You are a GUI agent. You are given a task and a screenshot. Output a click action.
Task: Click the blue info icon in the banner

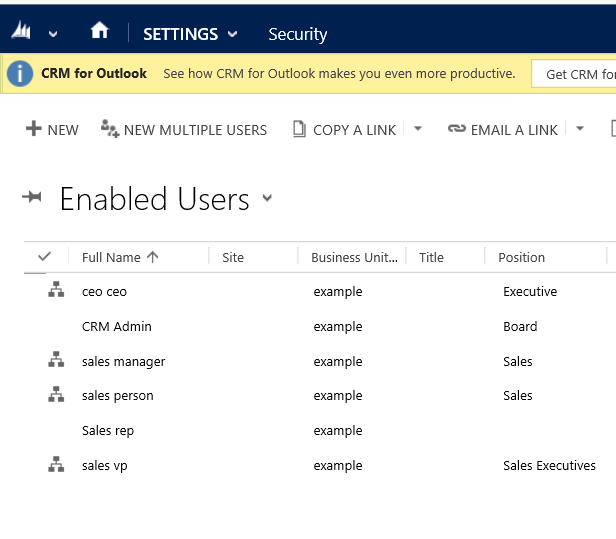click(x=20, y=73)
